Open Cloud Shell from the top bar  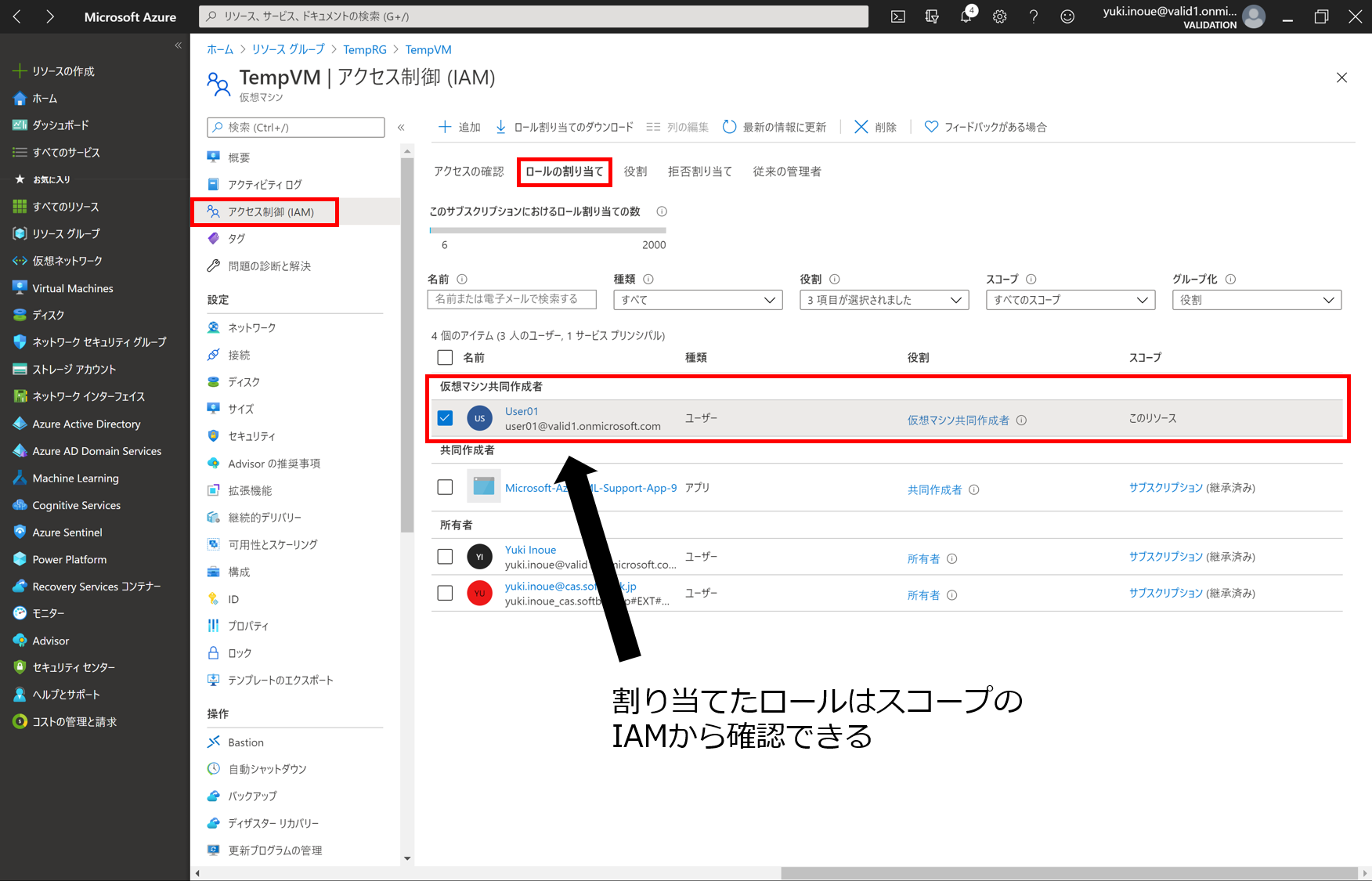[898, 16]
